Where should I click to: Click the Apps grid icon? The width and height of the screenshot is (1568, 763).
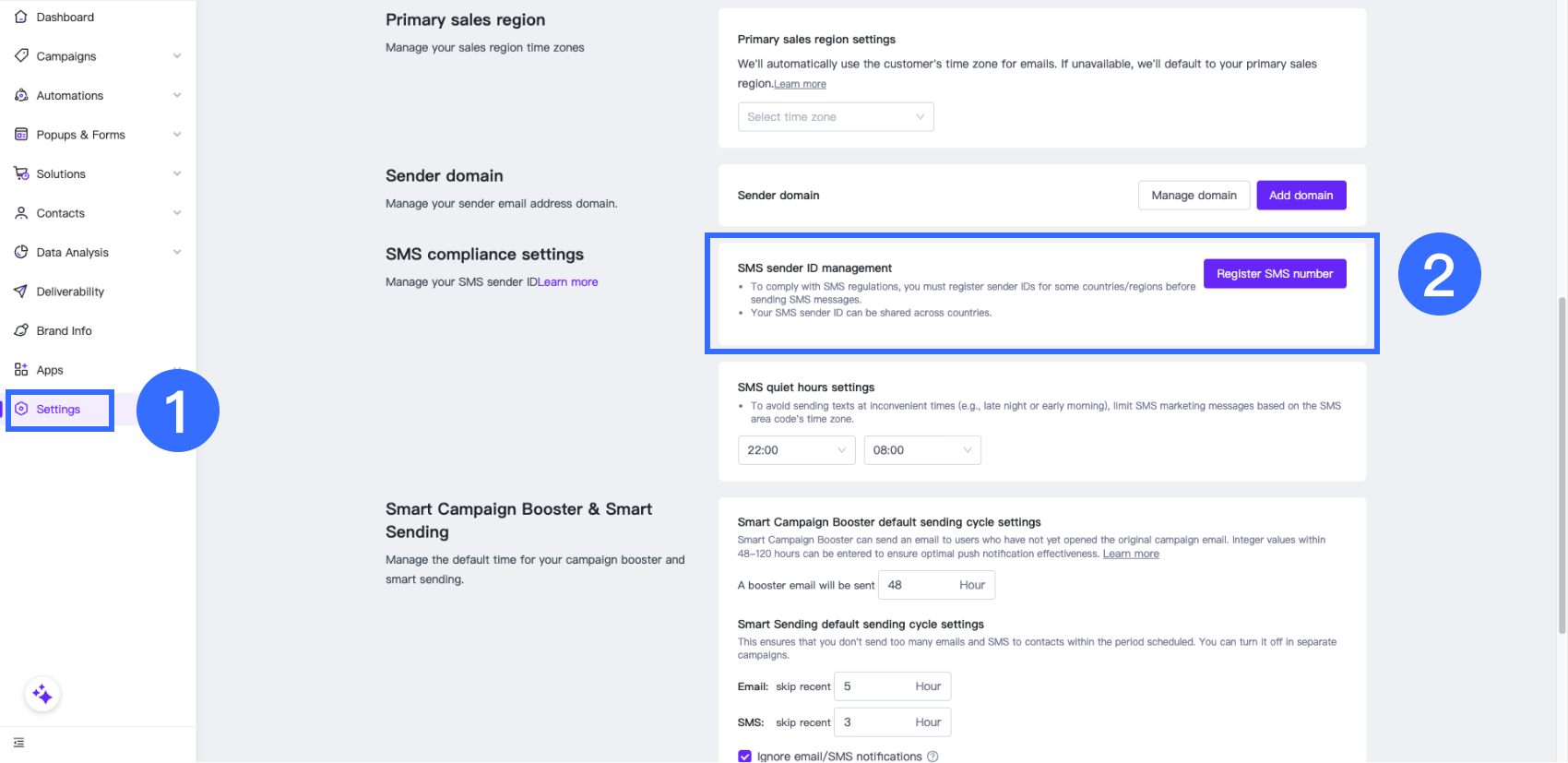pyautogui.click(x=21, y=370)
